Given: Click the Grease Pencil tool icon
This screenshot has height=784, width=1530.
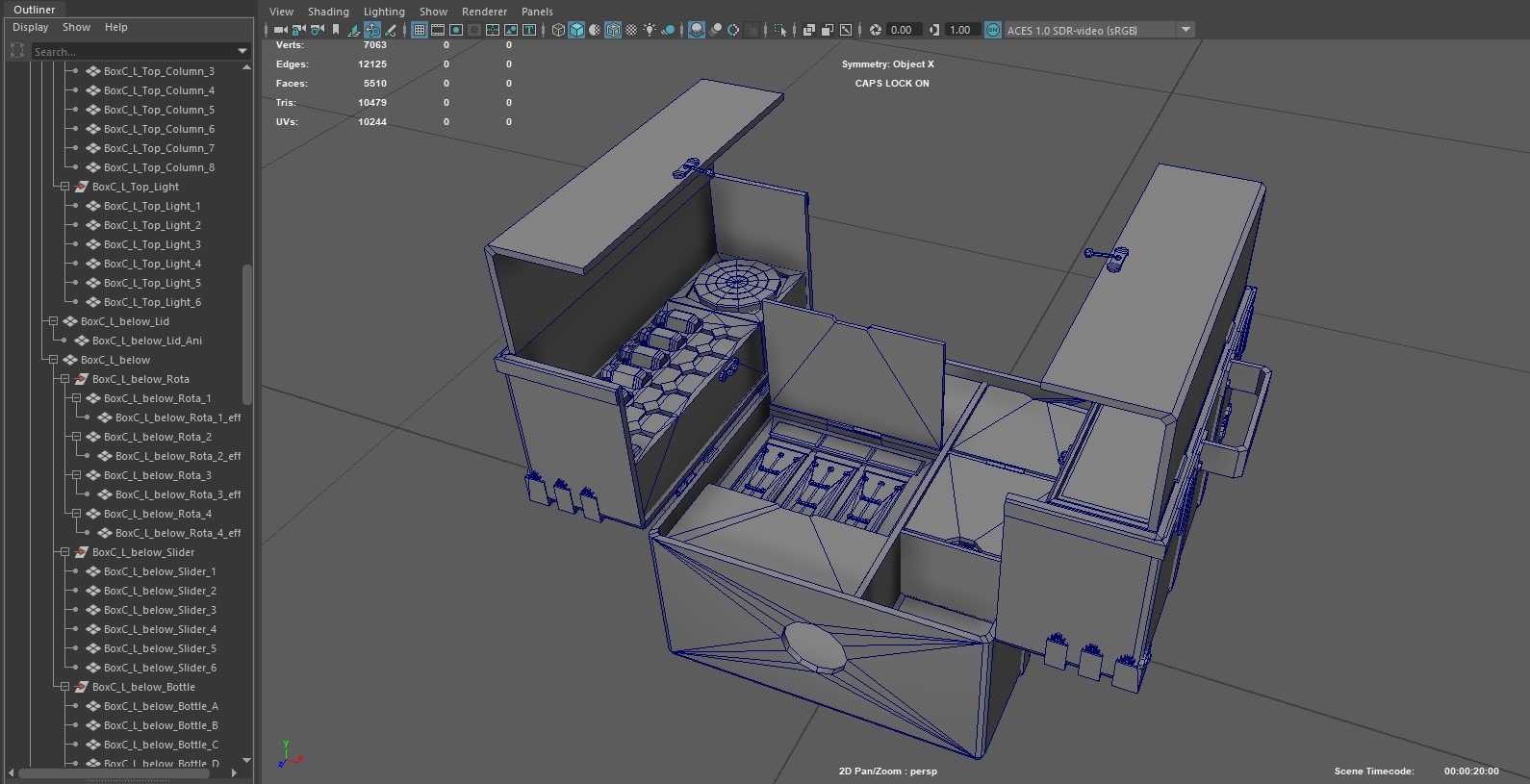Looking at the screenshot, I should pyautogui.click(x=391, y=30).
